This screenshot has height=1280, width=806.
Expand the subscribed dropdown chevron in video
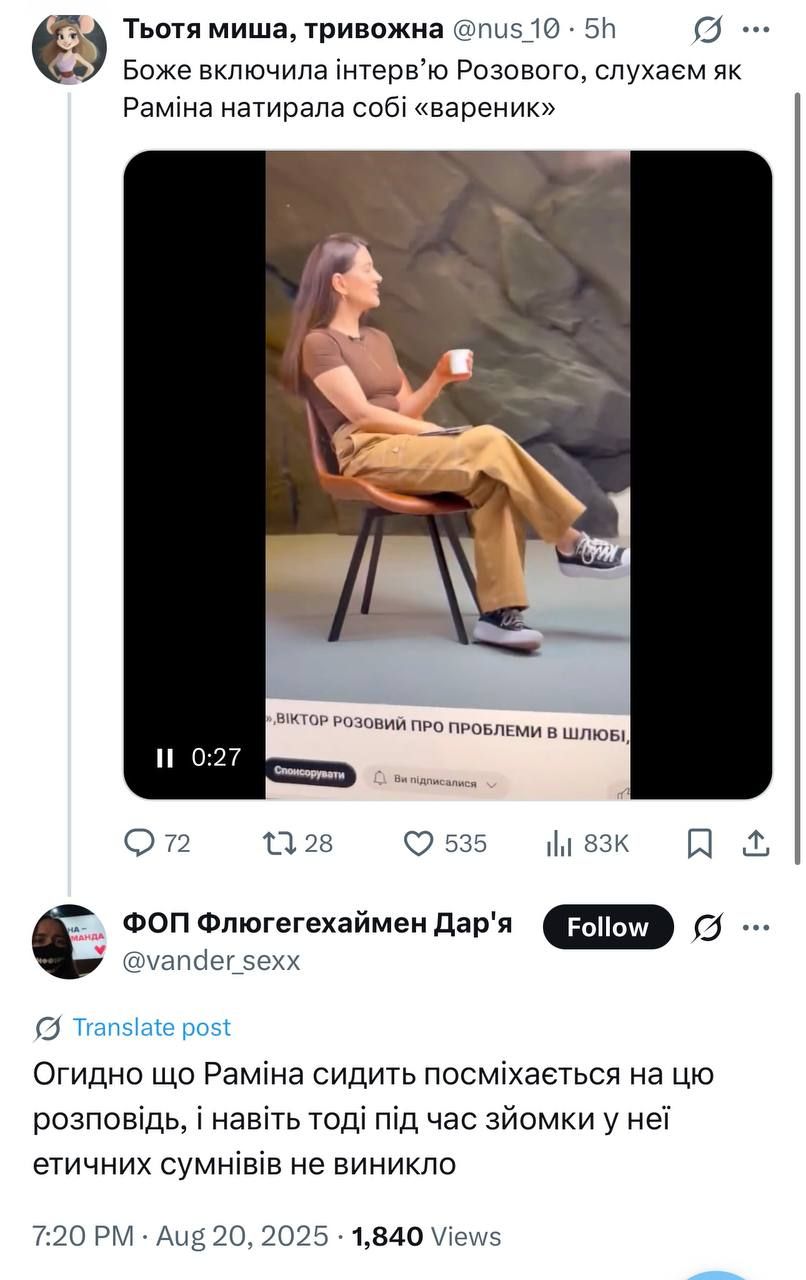(x=491, y=784)
